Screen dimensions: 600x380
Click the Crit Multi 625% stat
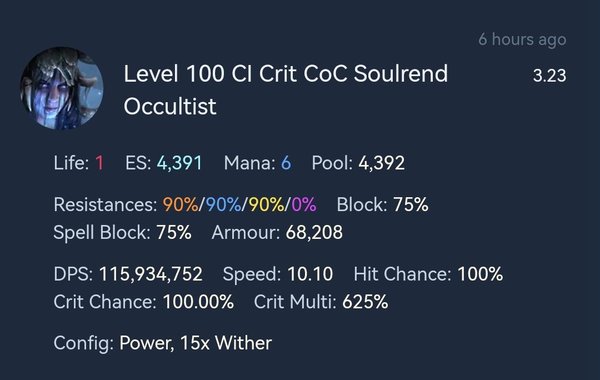click(321, 302)
